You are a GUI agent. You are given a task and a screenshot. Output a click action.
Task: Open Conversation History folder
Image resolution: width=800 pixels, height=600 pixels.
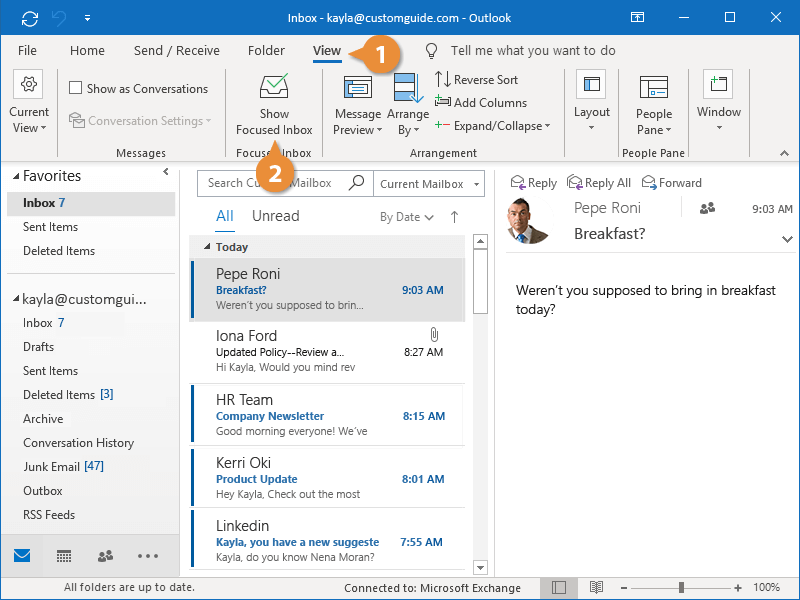click(78, 443)
